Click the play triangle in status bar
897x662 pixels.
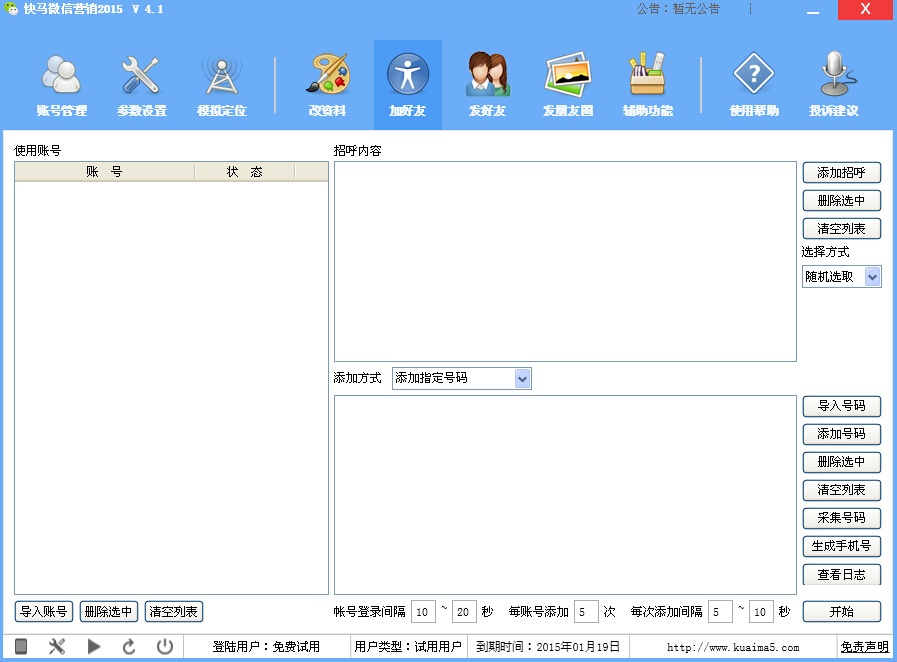click(x=94, y=647)
